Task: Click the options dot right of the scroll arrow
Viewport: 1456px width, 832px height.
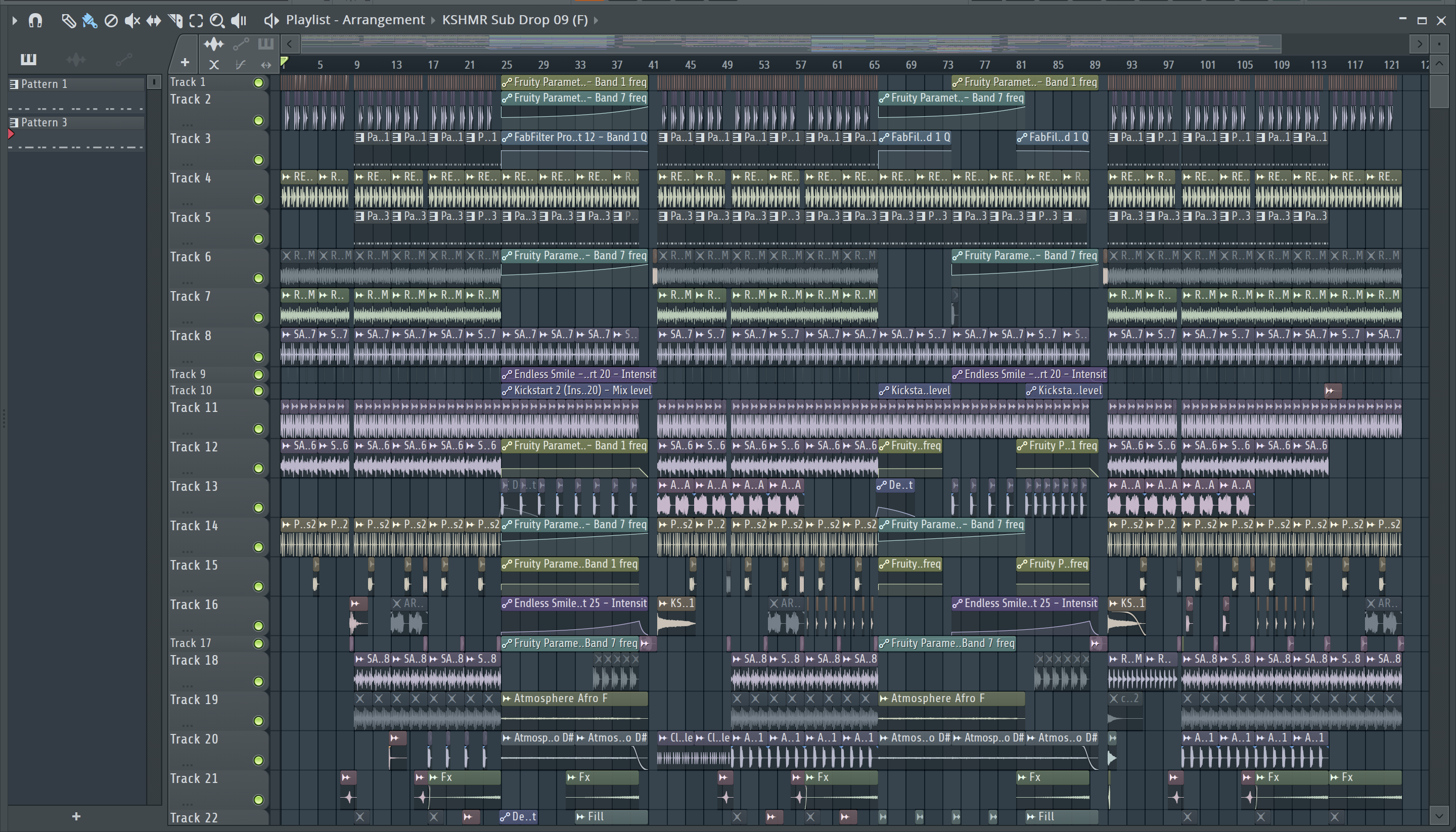Action: [x=1439, y=43]
